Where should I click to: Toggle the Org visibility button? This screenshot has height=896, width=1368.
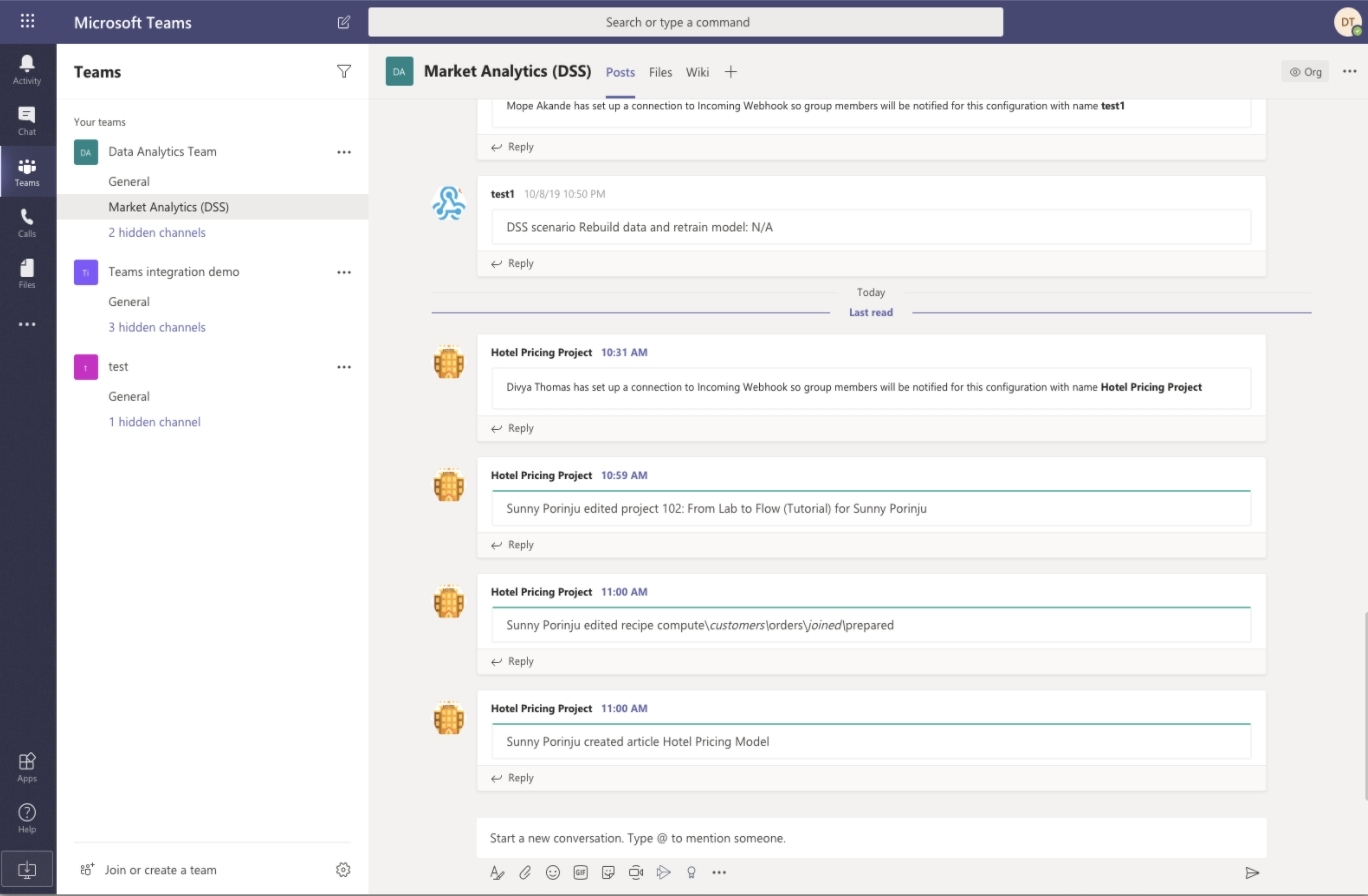(x=1305, y=72)
